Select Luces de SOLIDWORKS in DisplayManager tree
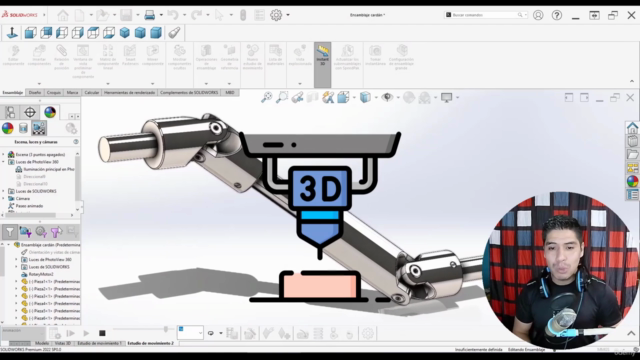Screen dimensions: 640x360 click(x=36, y=191)
